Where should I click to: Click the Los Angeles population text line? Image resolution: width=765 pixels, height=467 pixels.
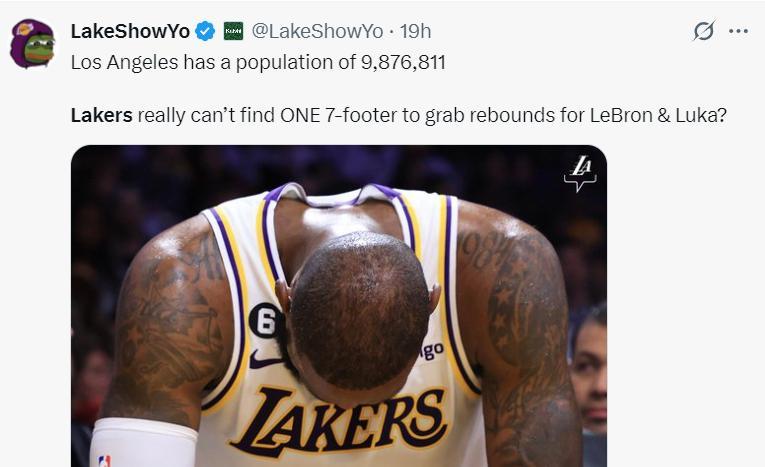(x=258, y=62)
